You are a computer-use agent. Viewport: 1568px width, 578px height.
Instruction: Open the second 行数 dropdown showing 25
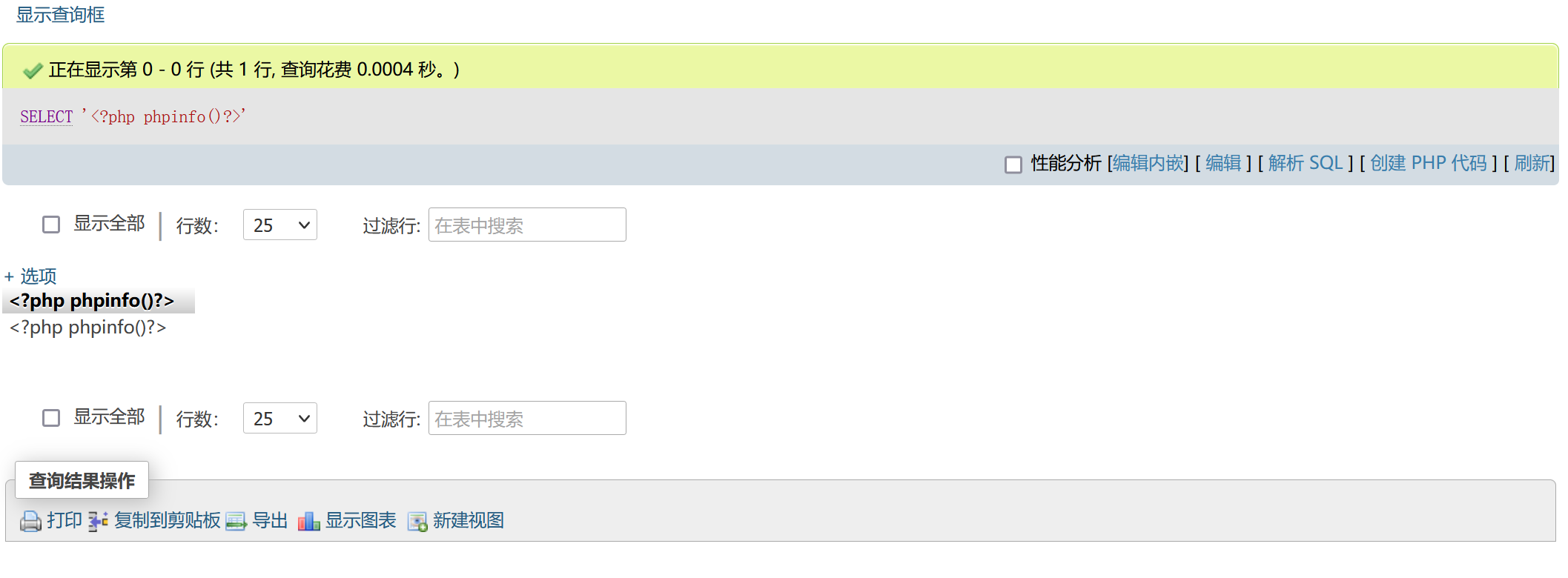[x=279, y=418]
